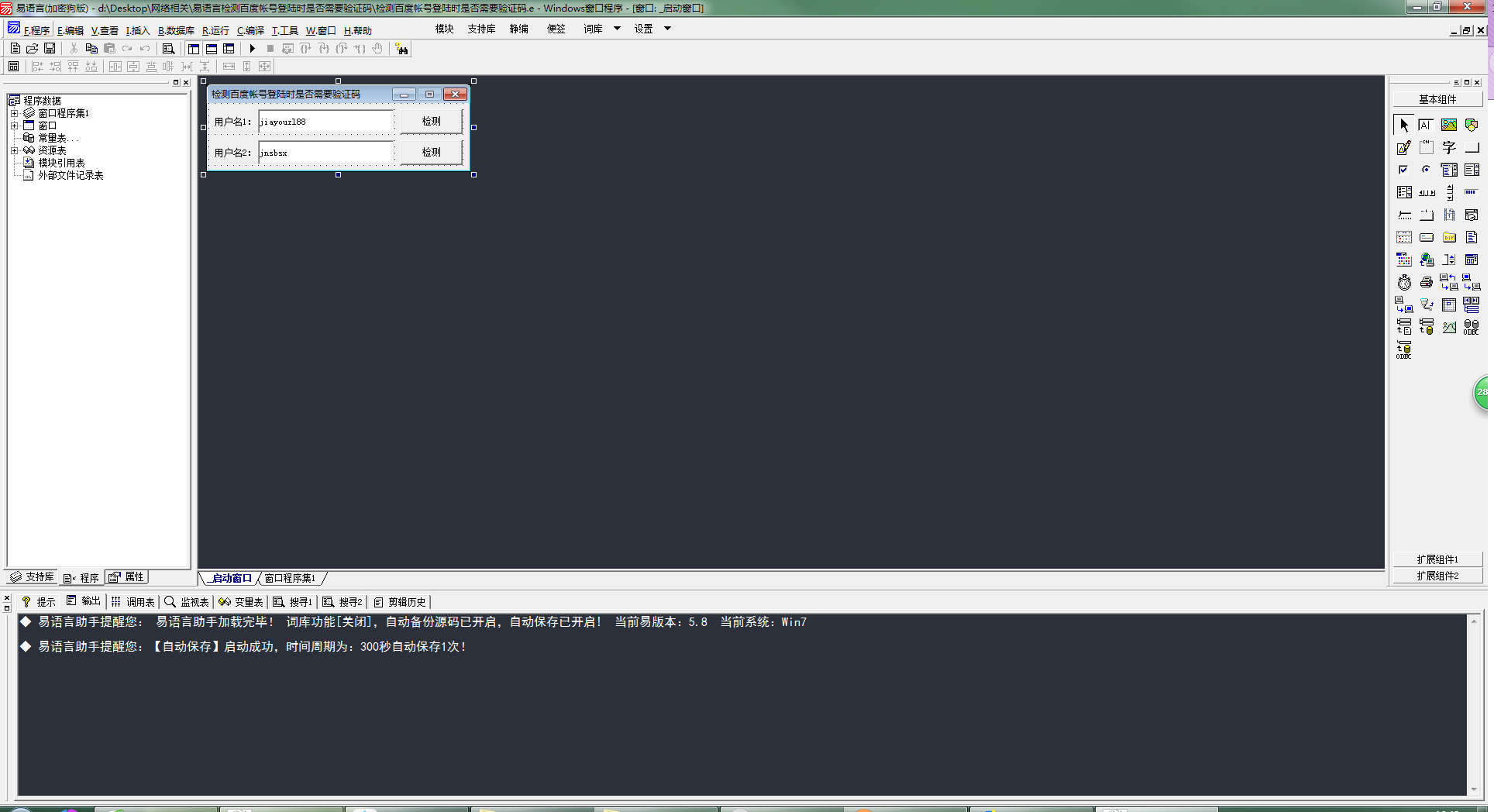Select the check box component icon
1494x812 pixels.
1403,170
